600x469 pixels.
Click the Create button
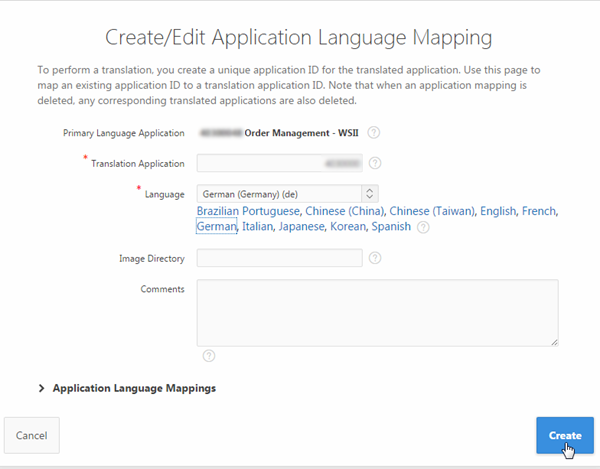point(565,435)
